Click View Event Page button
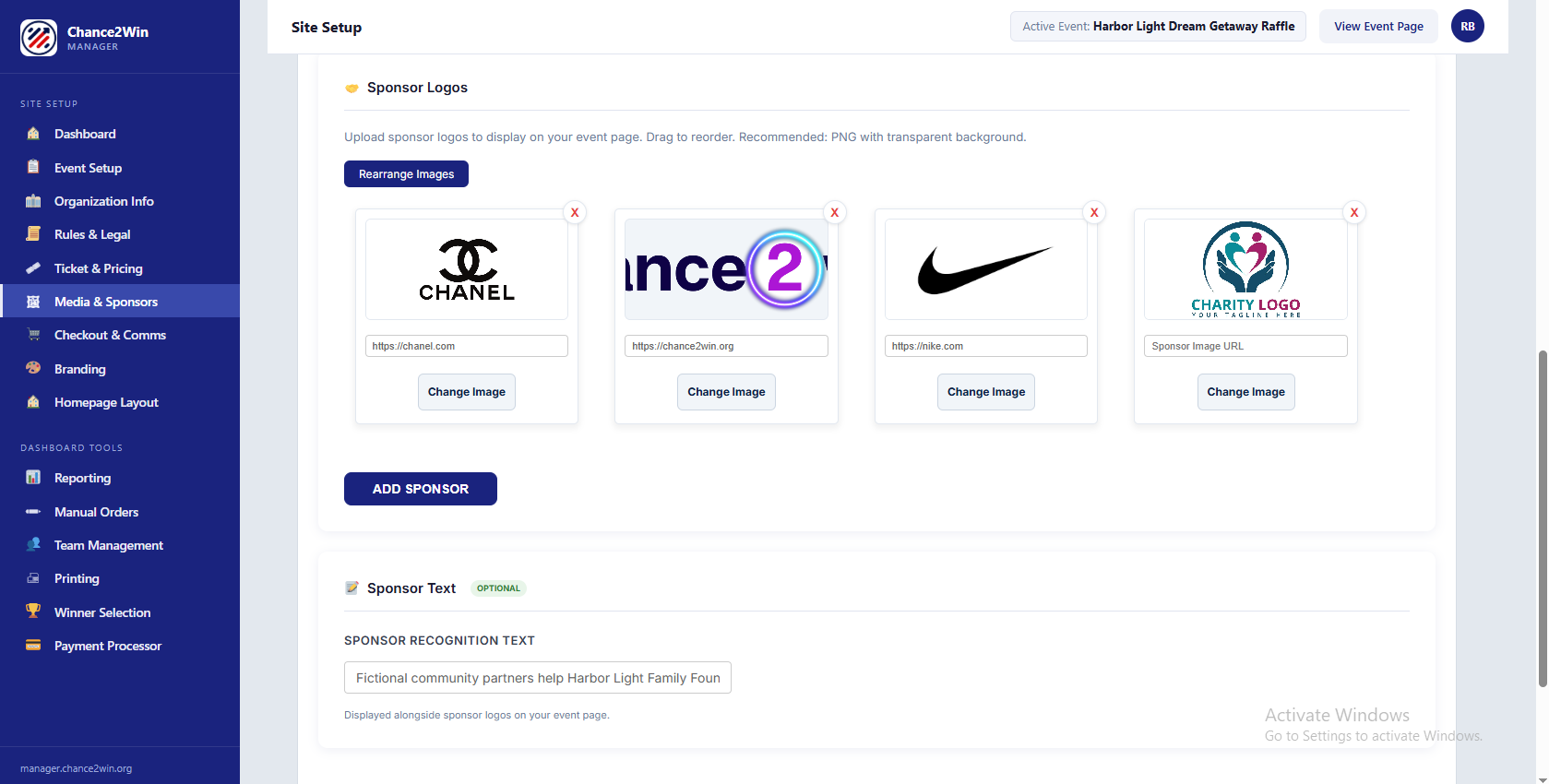The image size is (1549, 784). pos(1378,26)
